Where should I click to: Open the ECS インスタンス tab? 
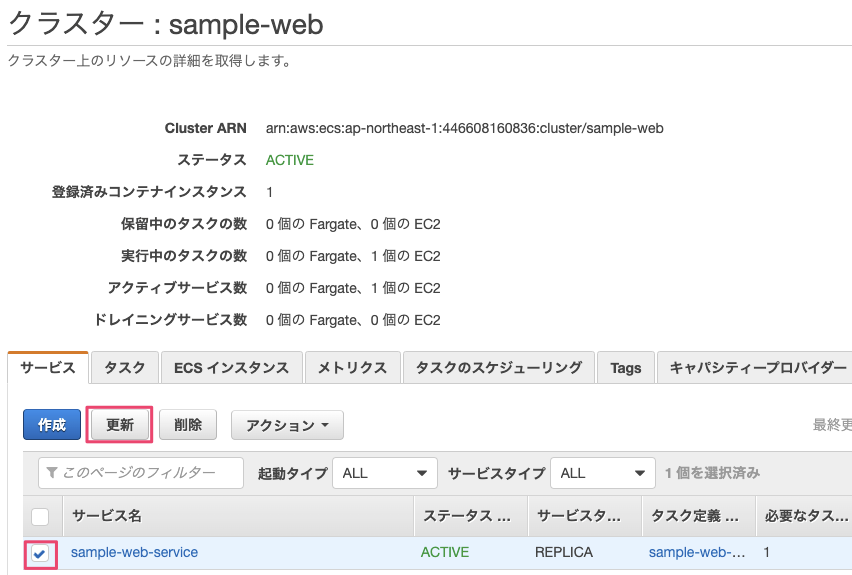(231, 368)
